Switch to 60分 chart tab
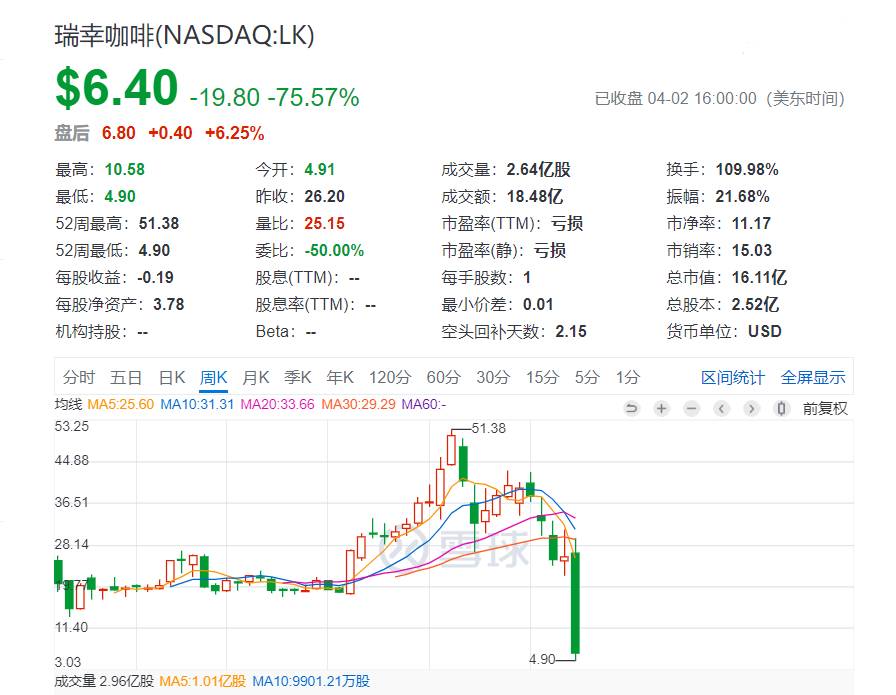896x695 pixels. [443, 377]
